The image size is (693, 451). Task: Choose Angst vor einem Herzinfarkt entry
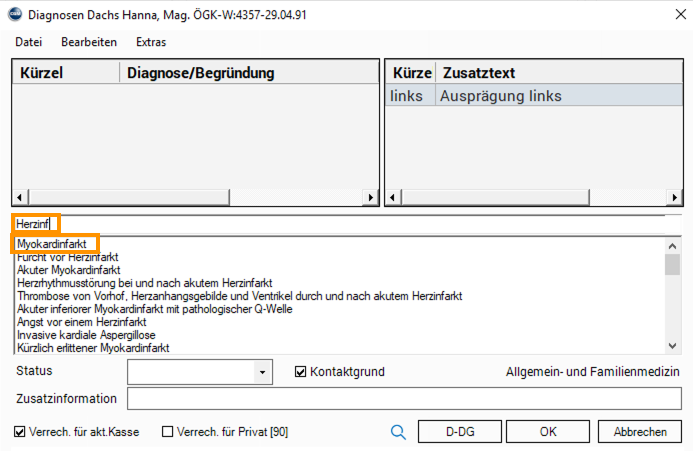click(x=82, y=322)
